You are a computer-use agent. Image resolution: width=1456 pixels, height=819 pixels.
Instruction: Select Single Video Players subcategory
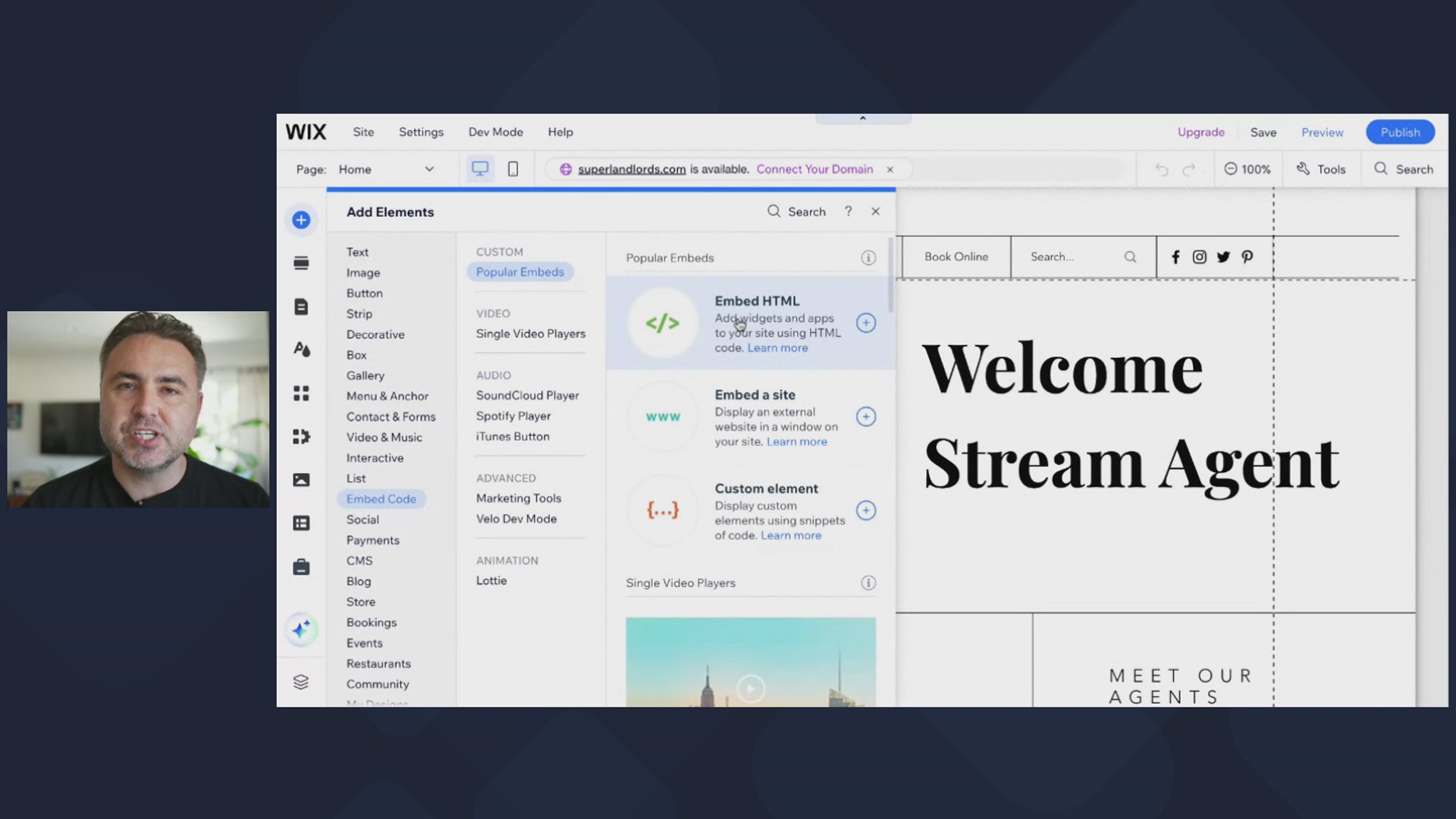pos(531,334)
